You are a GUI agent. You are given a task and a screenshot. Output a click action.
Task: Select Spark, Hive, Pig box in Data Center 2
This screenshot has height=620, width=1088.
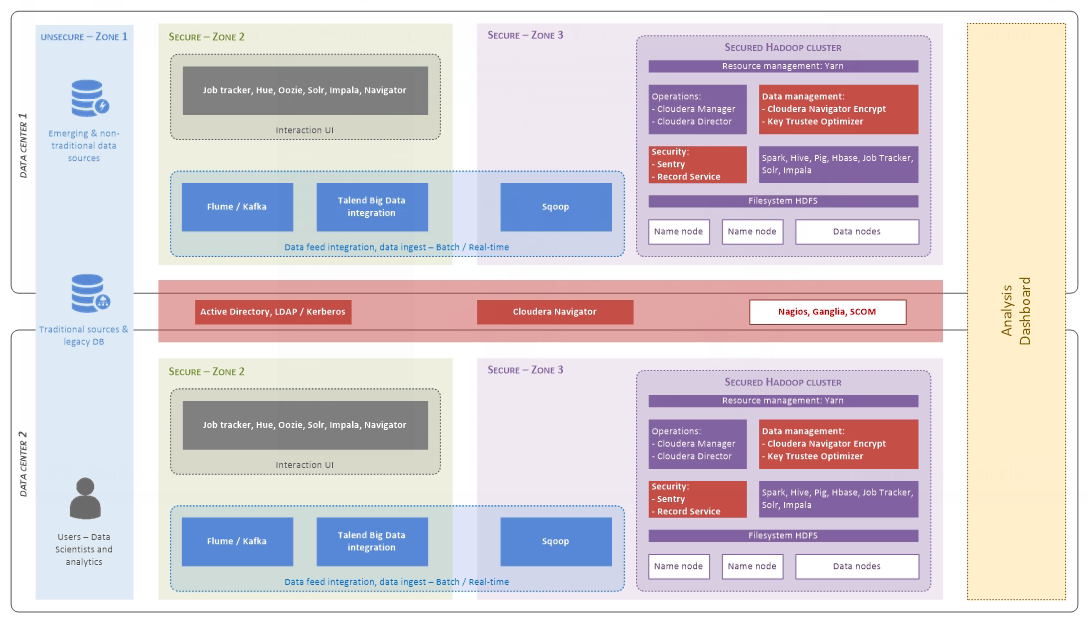pos(838,499)
